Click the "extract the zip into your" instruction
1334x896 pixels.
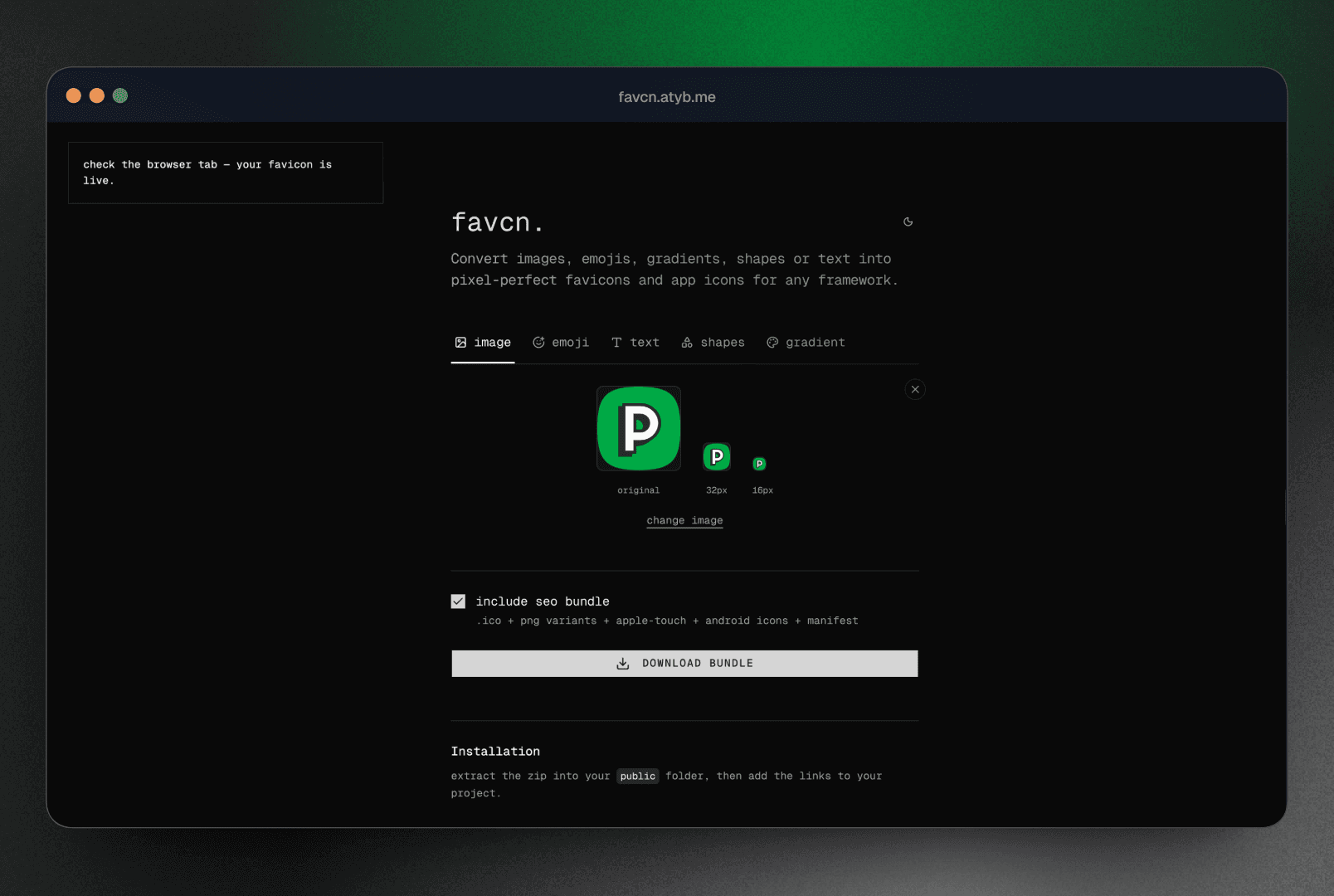[666, 785]
